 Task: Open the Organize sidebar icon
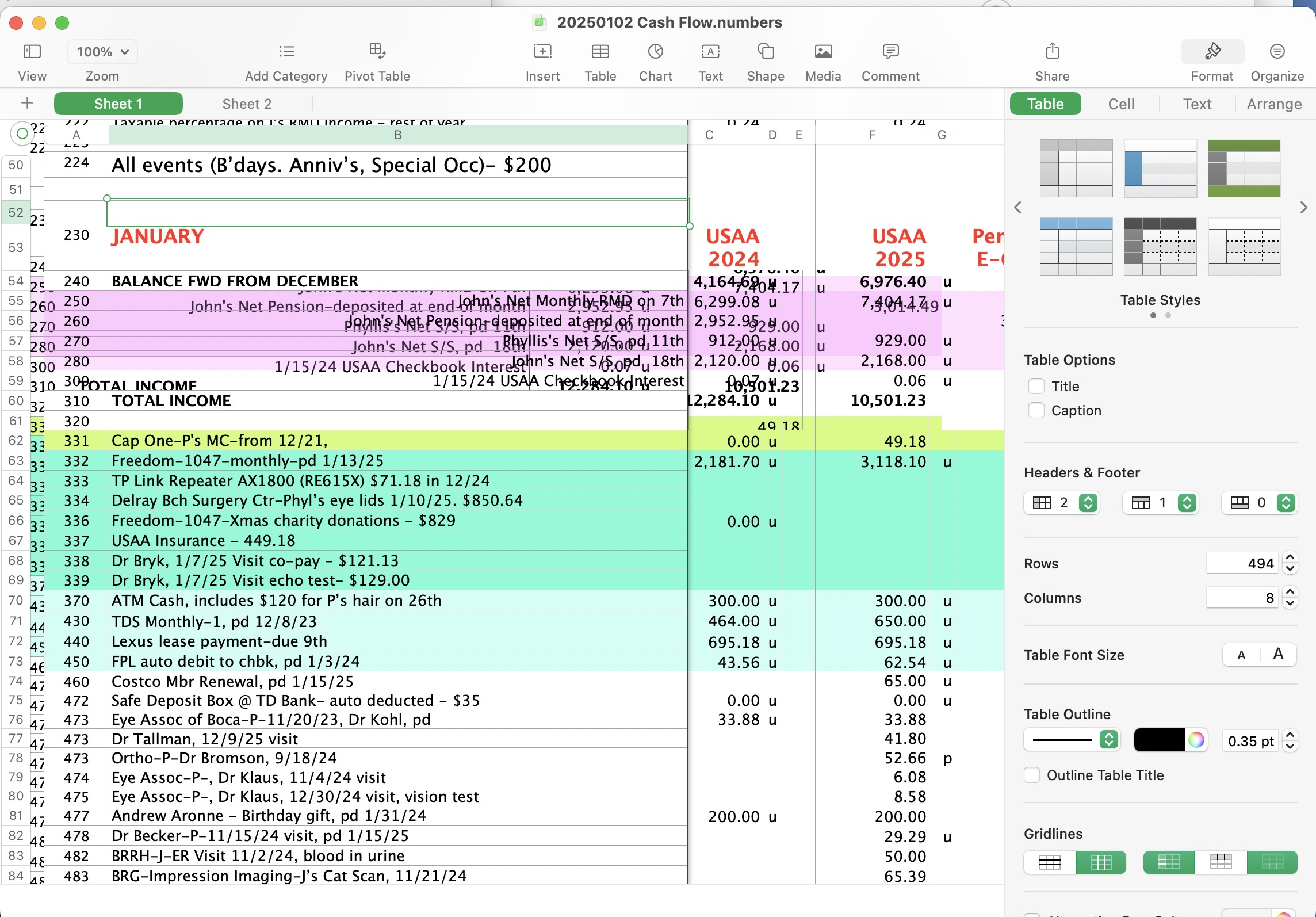(1276, 52)
